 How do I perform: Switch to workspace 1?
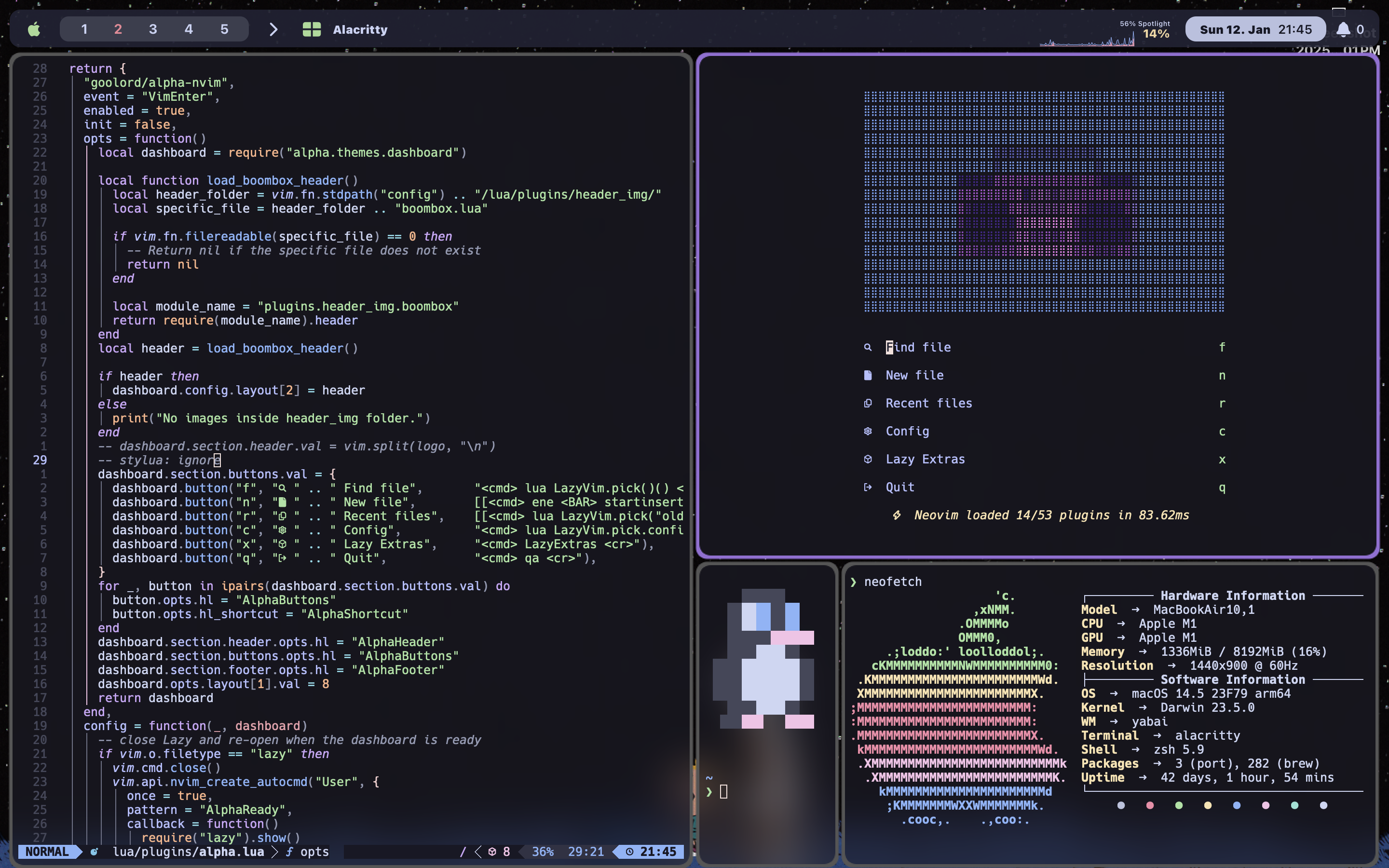tap(84, 29)
